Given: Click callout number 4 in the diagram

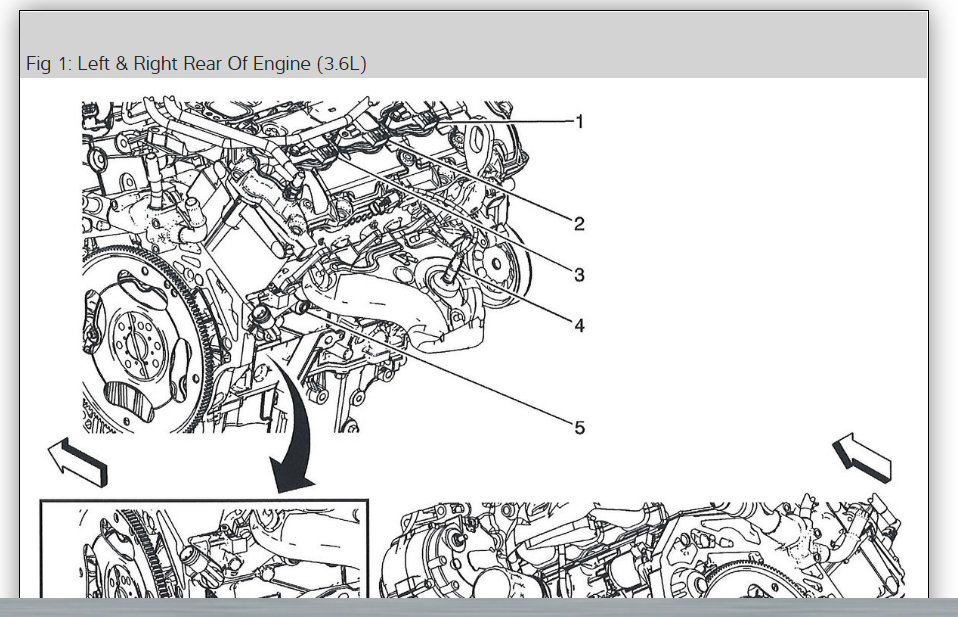Looking at the screenshot, I should (x=579, y=326).
